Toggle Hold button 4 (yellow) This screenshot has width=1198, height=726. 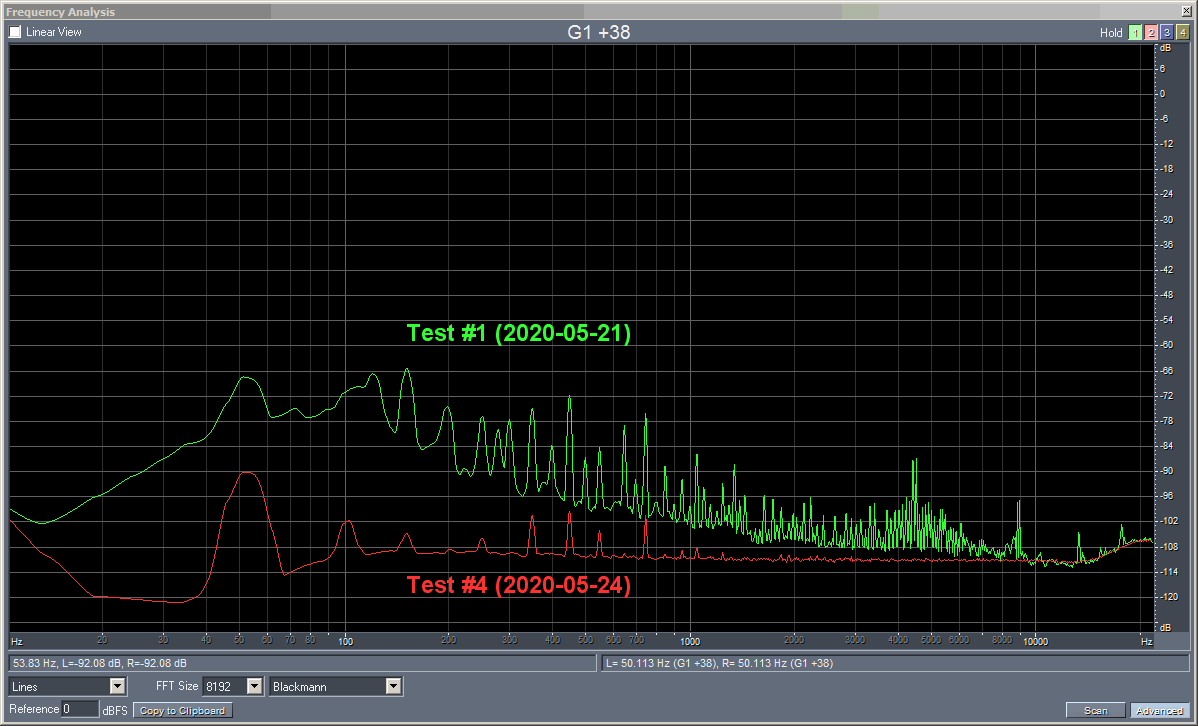(1182, 32)
